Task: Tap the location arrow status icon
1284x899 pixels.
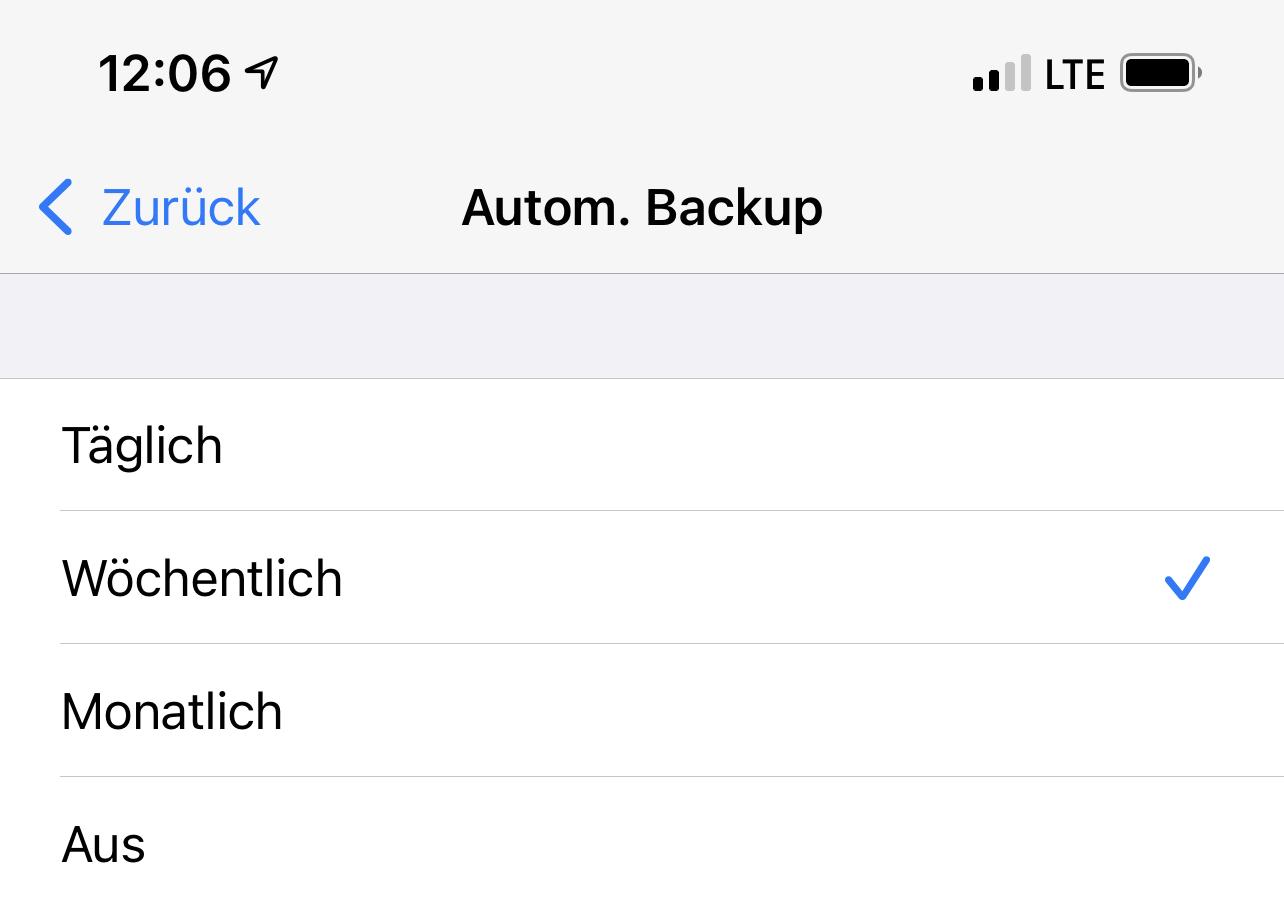Action: coord(262,73)
